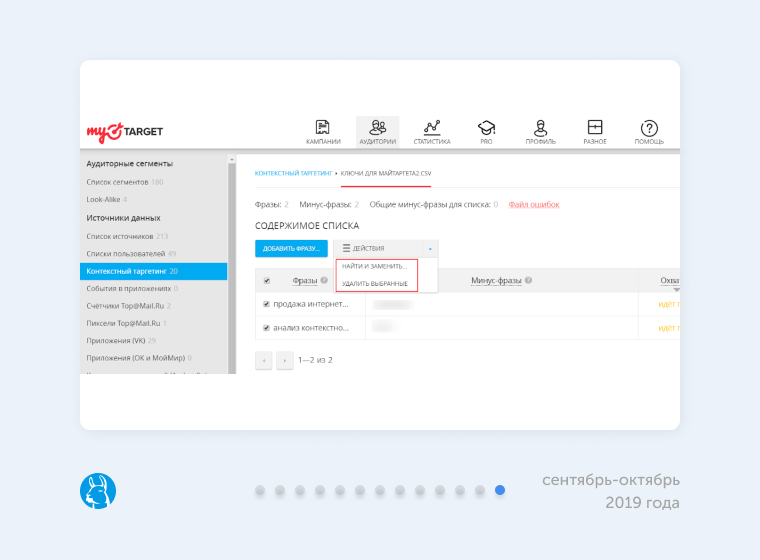Click the next page arrow button
The image size is (760, 560).
click(285, 360)
